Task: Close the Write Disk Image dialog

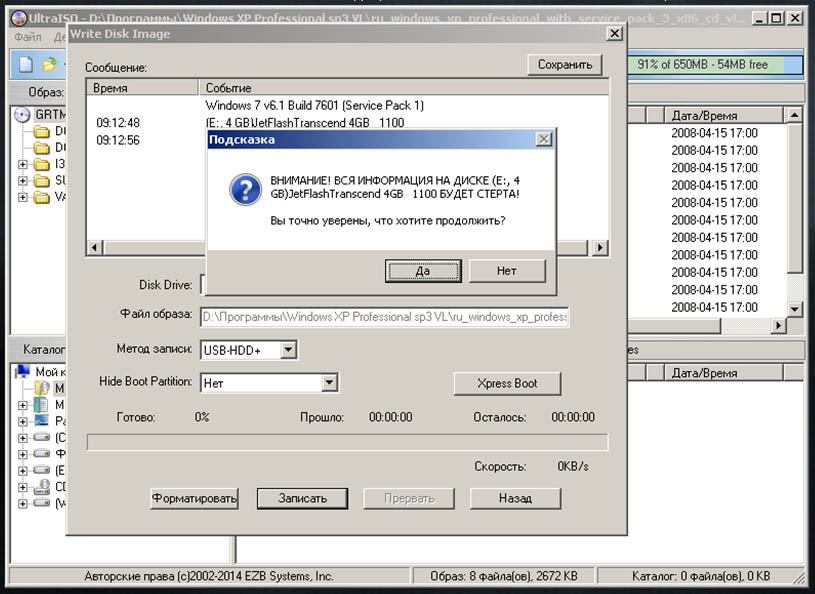Action: click(x=614, y=33)
